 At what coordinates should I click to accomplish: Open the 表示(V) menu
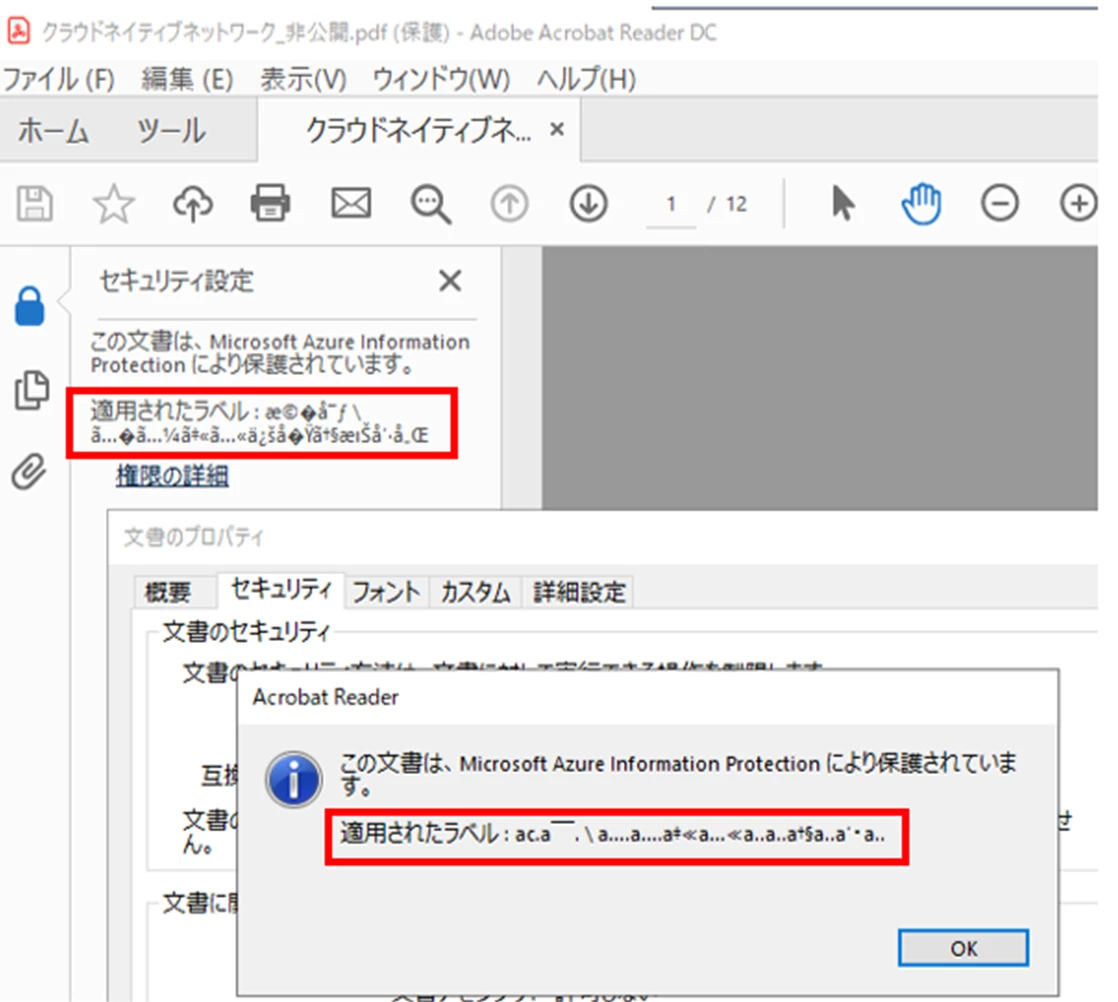pyautogui.click(x=303, y=79)
